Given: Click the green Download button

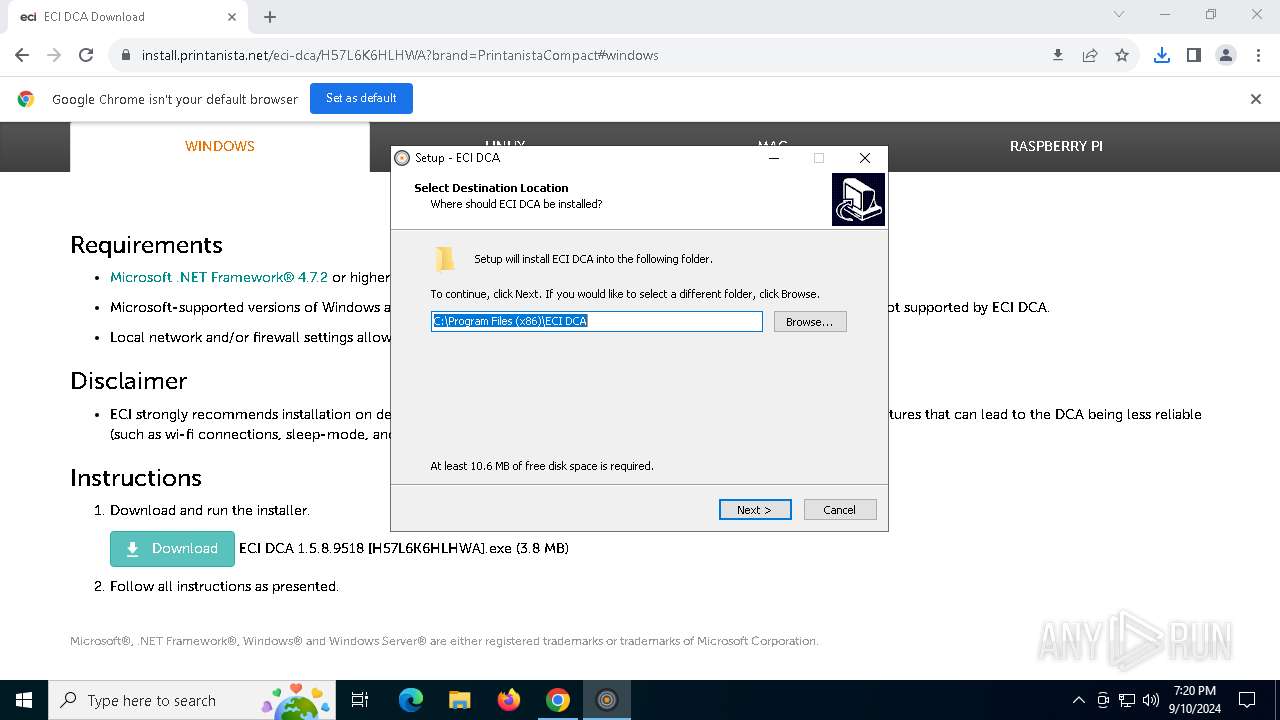Looking at the screenshot, I should pyautogui.click(x=172, y=549).
